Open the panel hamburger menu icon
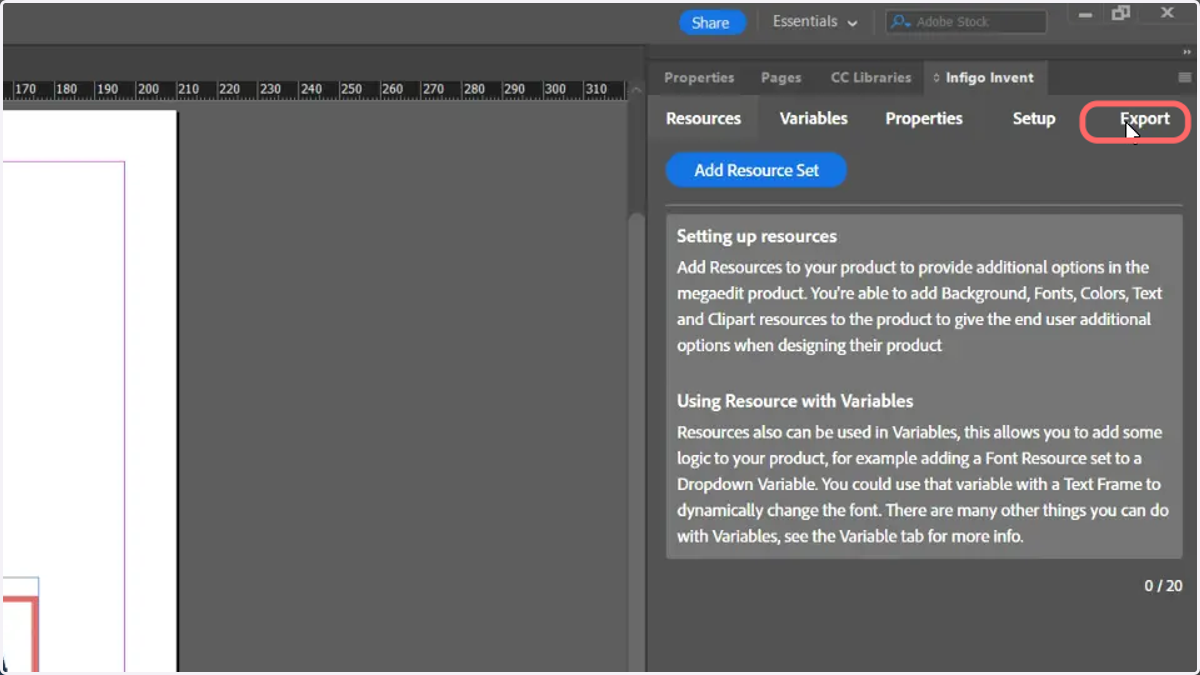The height and width of the screenshot is (675, 1200). (1185, 77)
